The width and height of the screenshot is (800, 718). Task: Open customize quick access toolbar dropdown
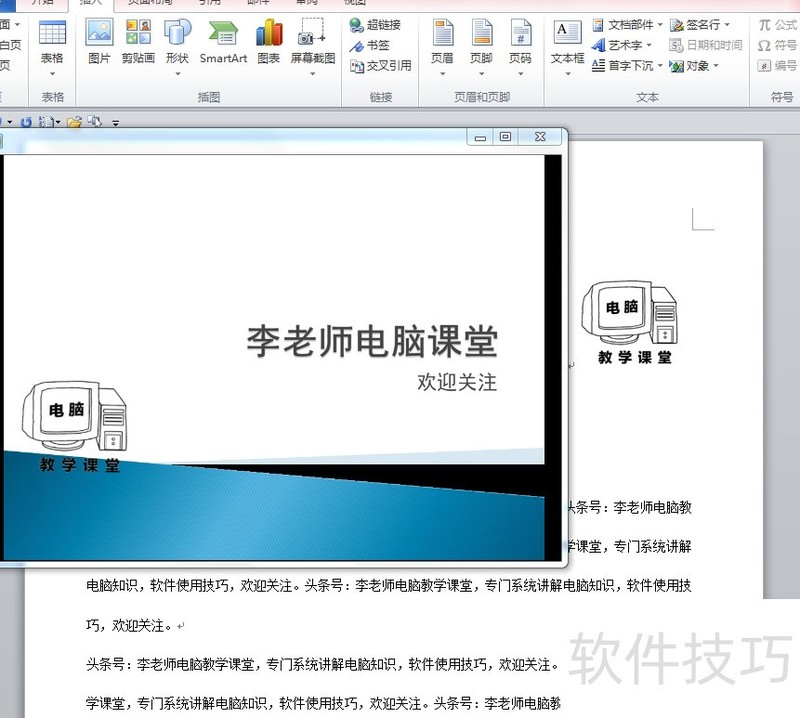pyautogui.click(x=116, y=123)
